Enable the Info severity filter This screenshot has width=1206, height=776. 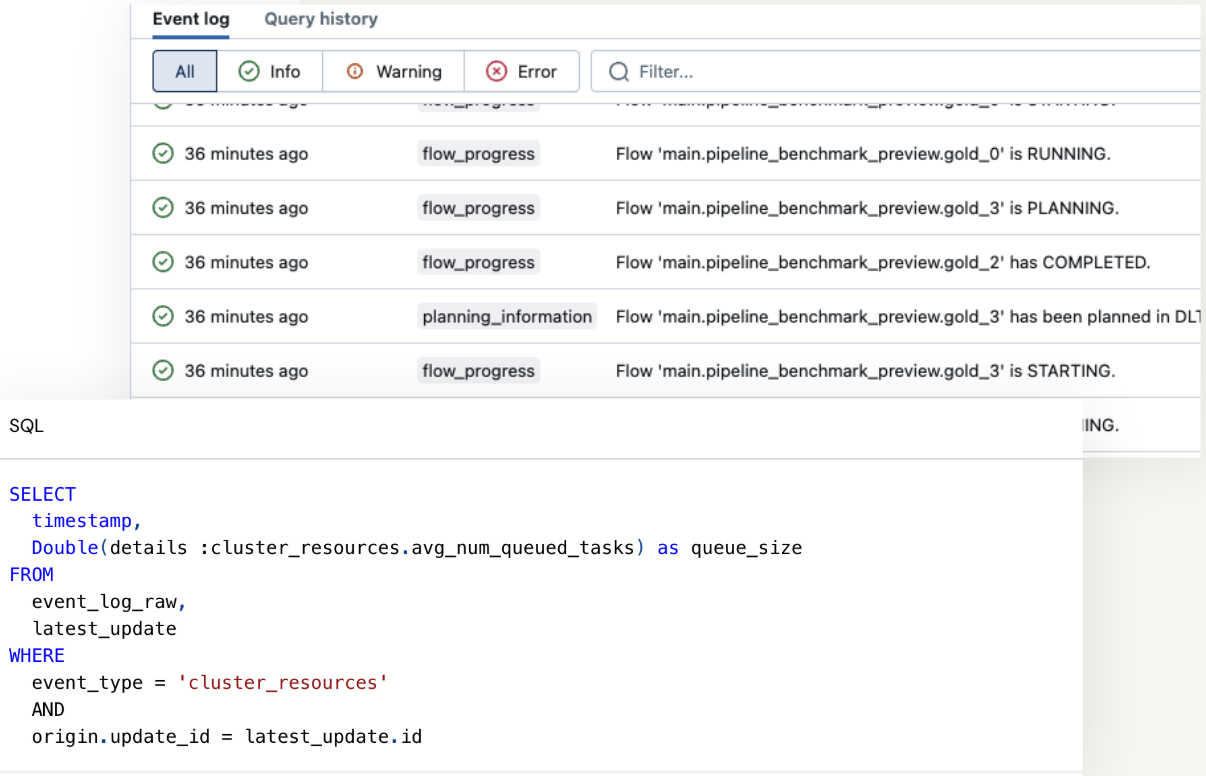tap(270, 71)
